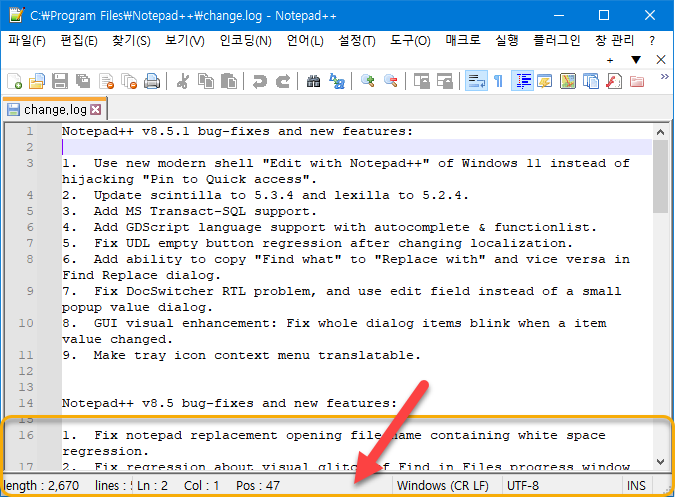Close current document with menu-bar X
Viewport: 675px width, 497px height.
(661, 60)
